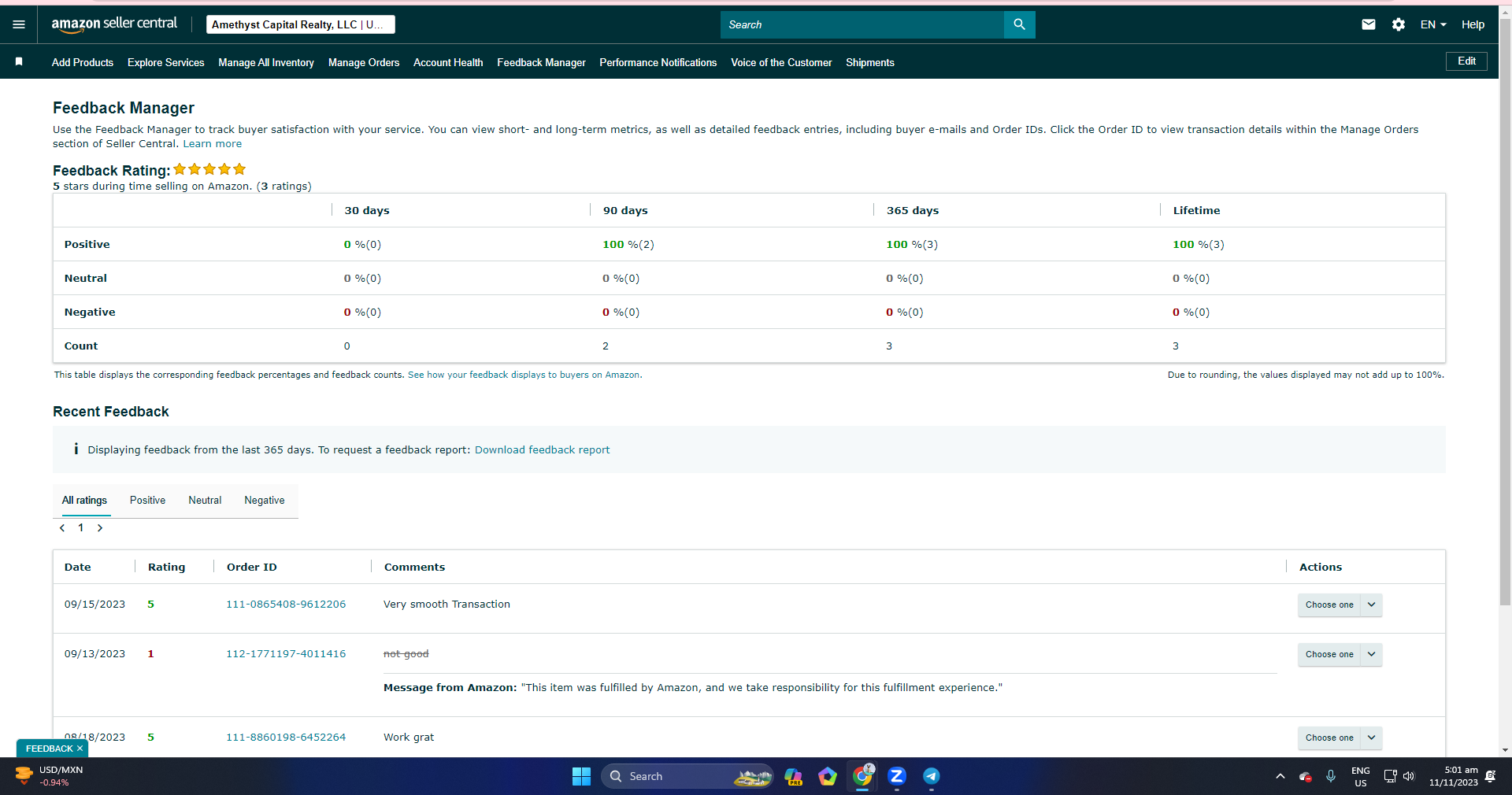The width and height of the screenshot is (1512, 795).
Task: Open Manage Orders
Action: point(364,62)
